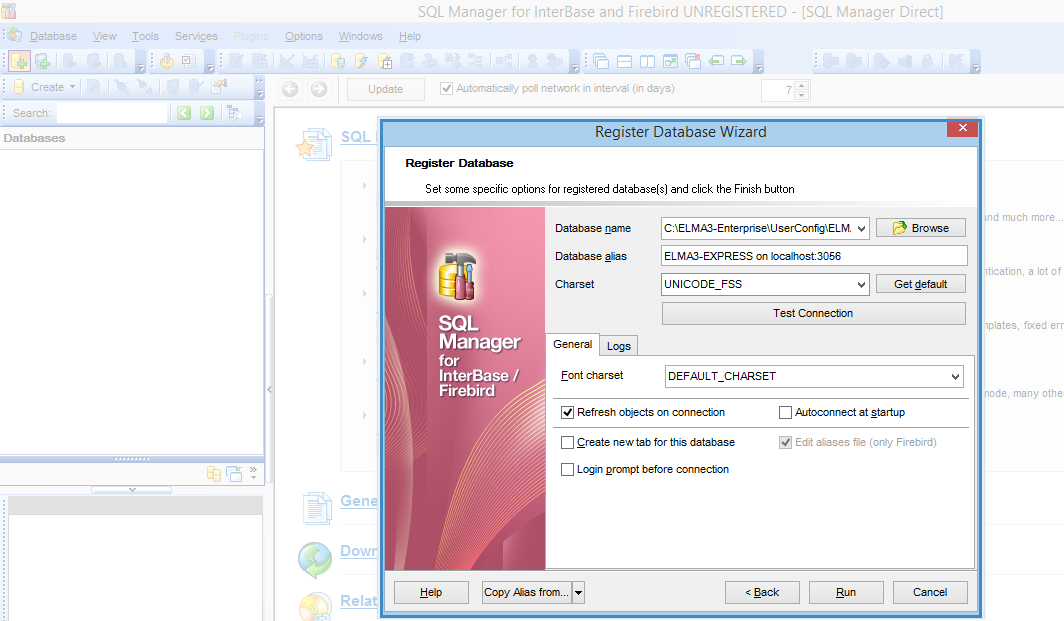The image size is (1064, 621).
Task: Open the Tools menu
Action: (145, 36)
